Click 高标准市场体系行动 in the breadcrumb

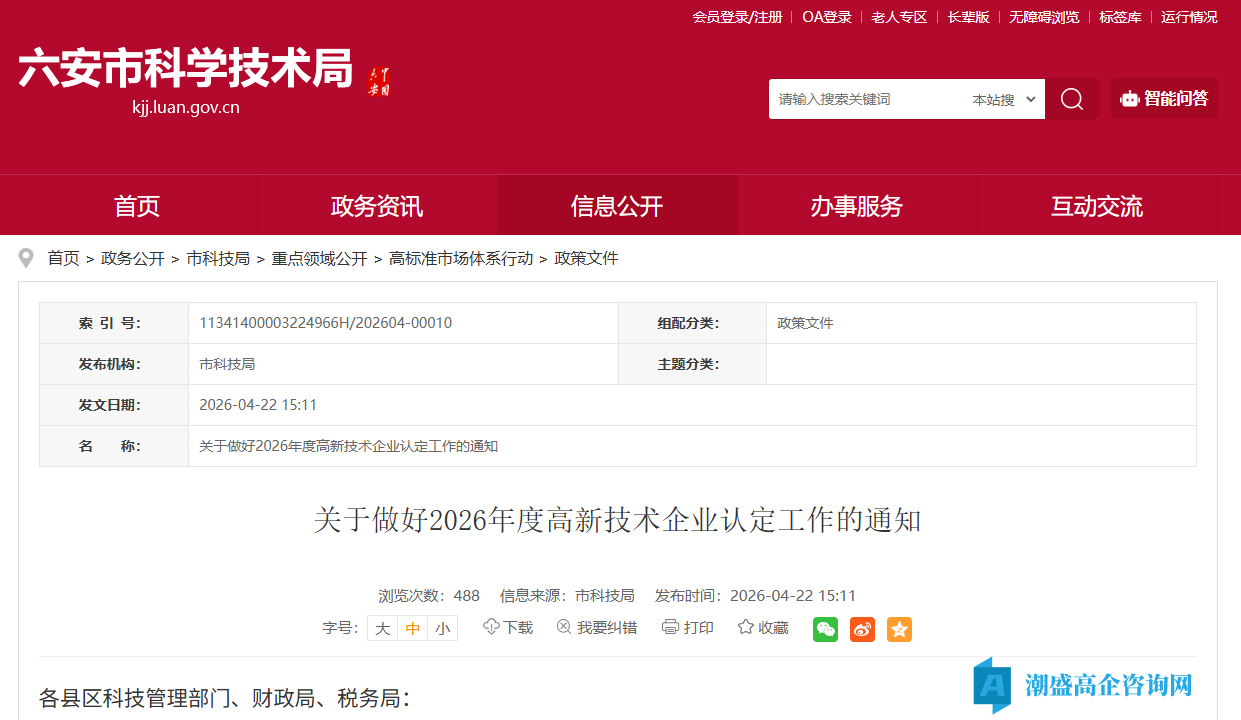point(461,259)
